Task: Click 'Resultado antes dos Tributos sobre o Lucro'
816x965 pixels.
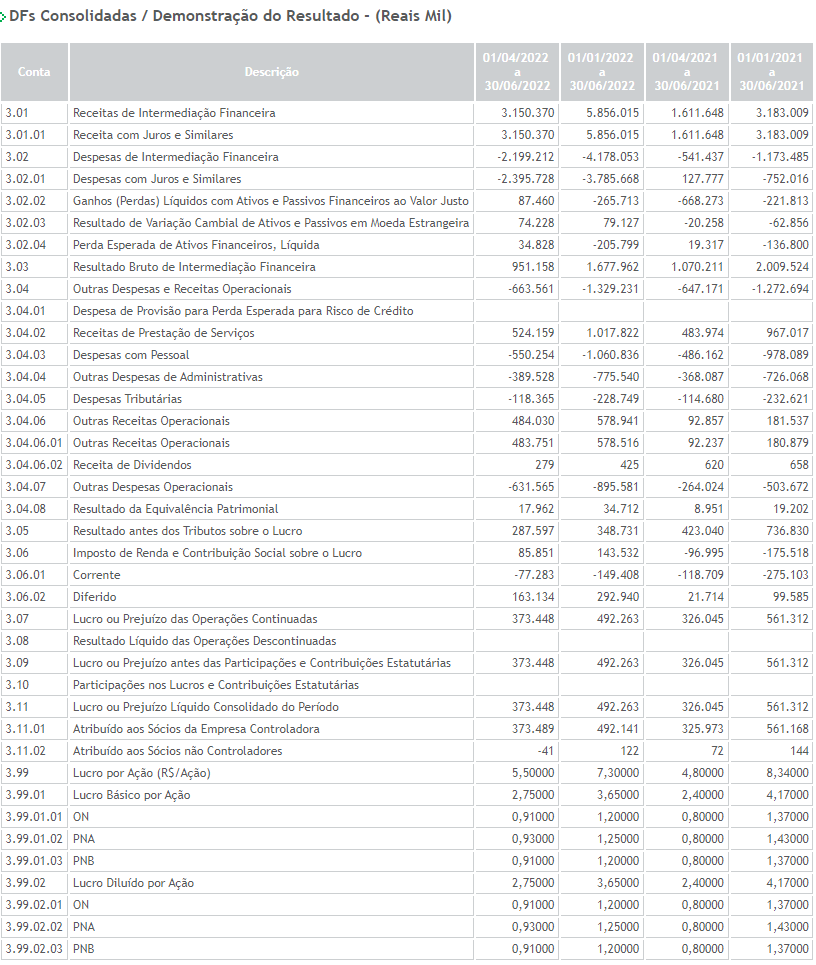Action: point(188,531)
